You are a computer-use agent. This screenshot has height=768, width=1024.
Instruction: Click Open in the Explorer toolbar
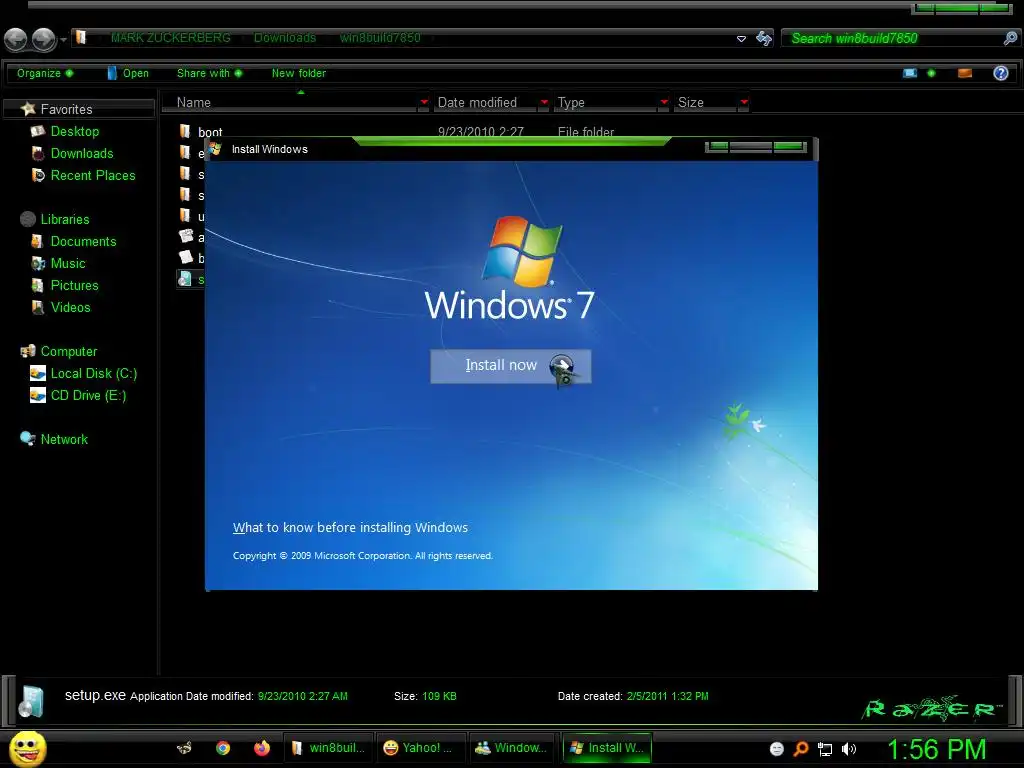128,73
